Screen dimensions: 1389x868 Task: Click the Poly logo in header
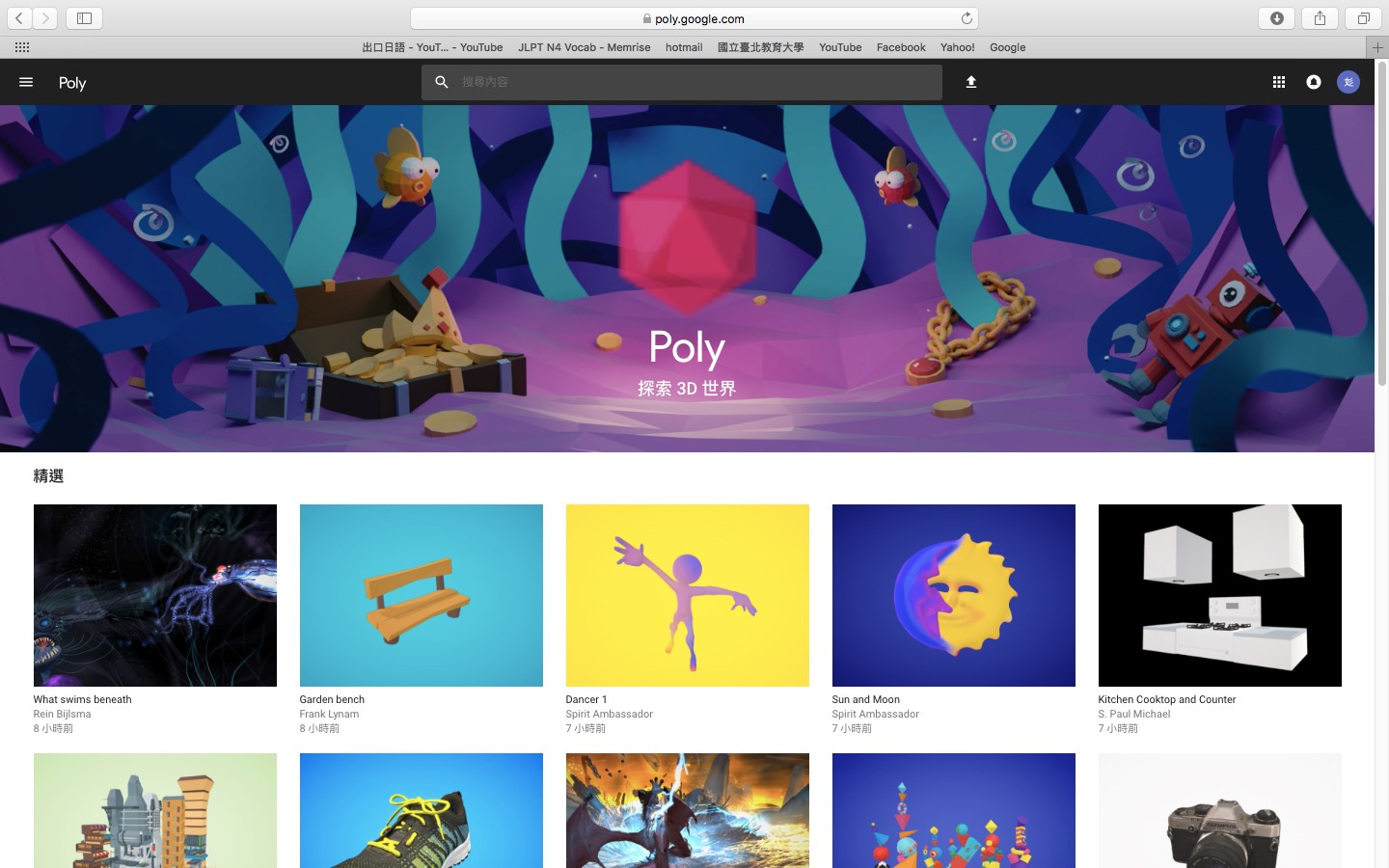point(72,83)
